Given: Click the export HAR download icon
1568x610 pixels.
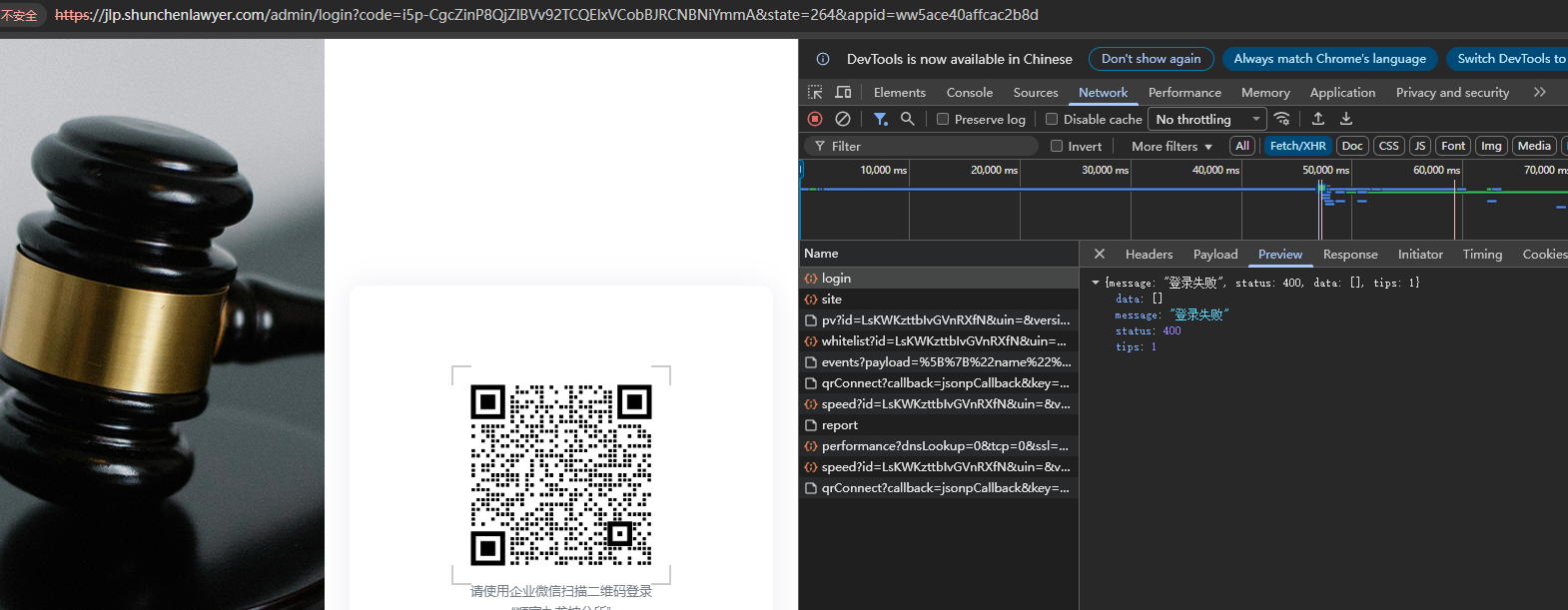Looking at the screenshot, I should point(1346,119).
